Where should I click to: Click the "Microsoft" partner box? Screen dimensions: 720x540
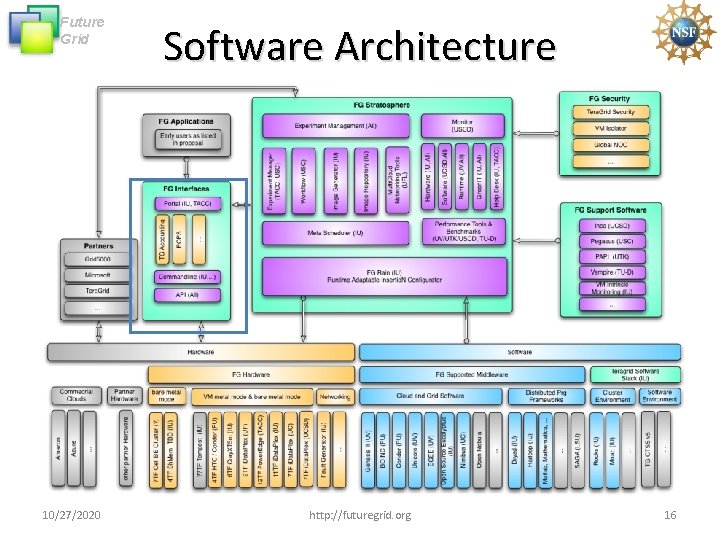tap(97, 275)
